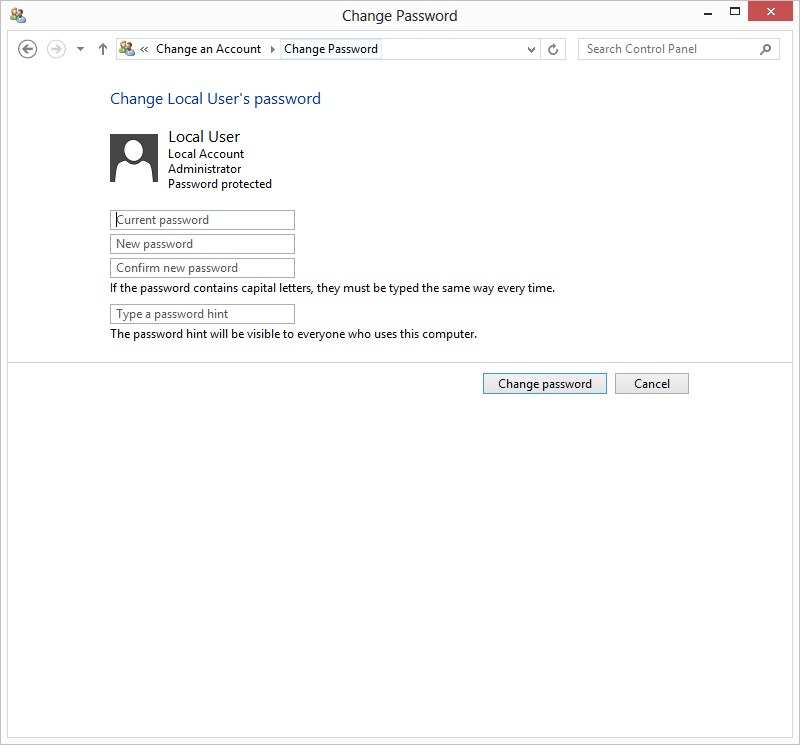Click the magnifier search icon

tap(766, 49)
